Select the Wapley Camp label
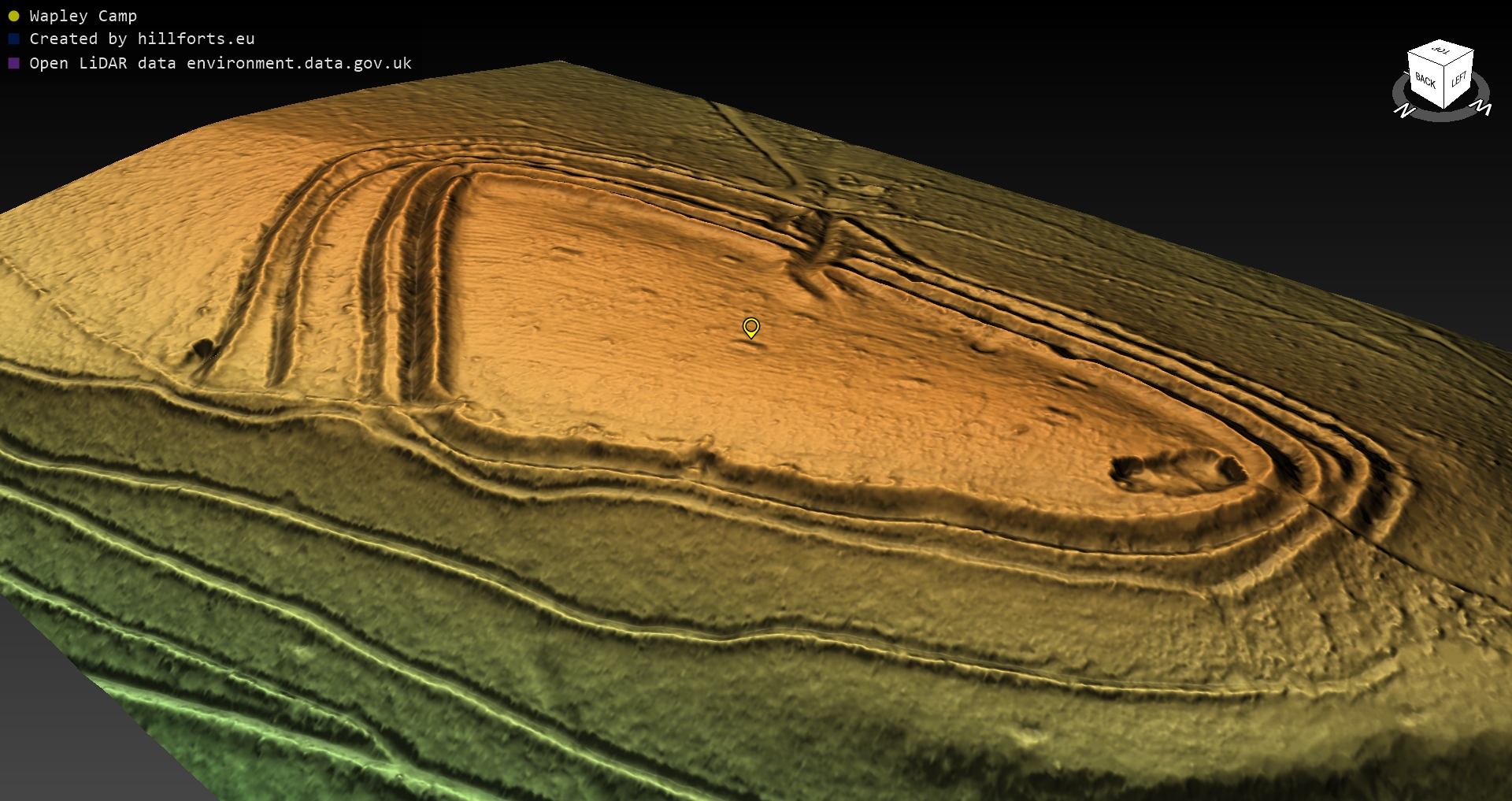1512x801 pixels. point(83,16)
